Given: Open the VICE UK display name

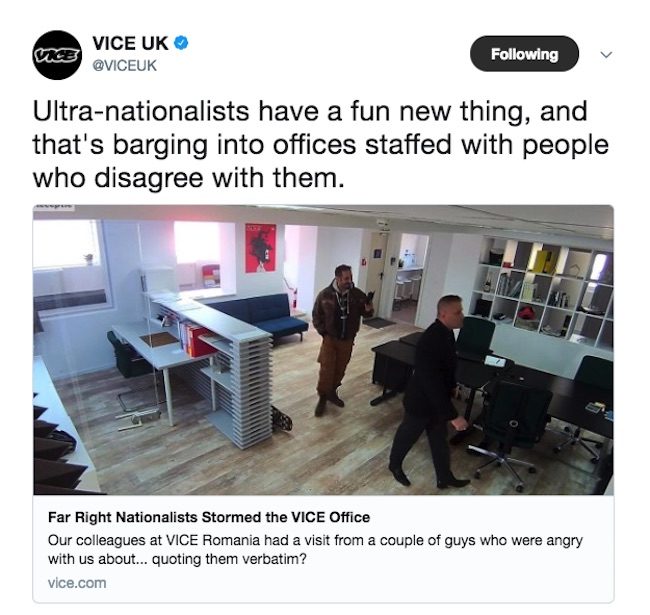Looking at the screenshot, I should tap(130, 43).
